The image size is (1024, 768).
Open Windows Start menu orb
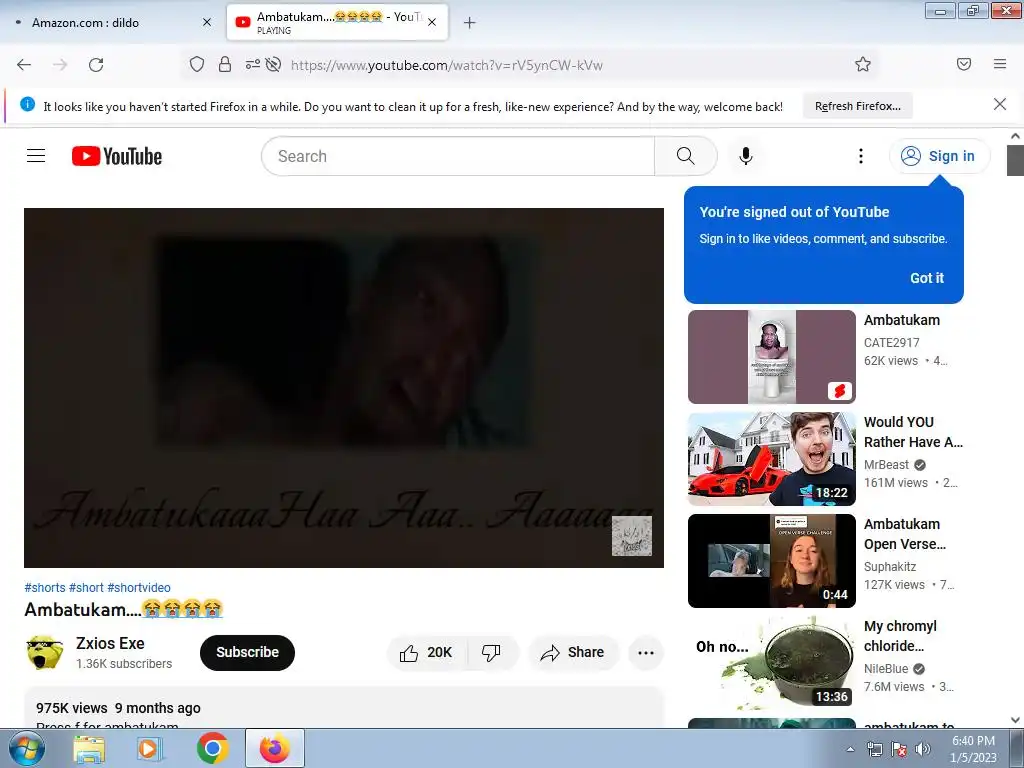(25, 748)
